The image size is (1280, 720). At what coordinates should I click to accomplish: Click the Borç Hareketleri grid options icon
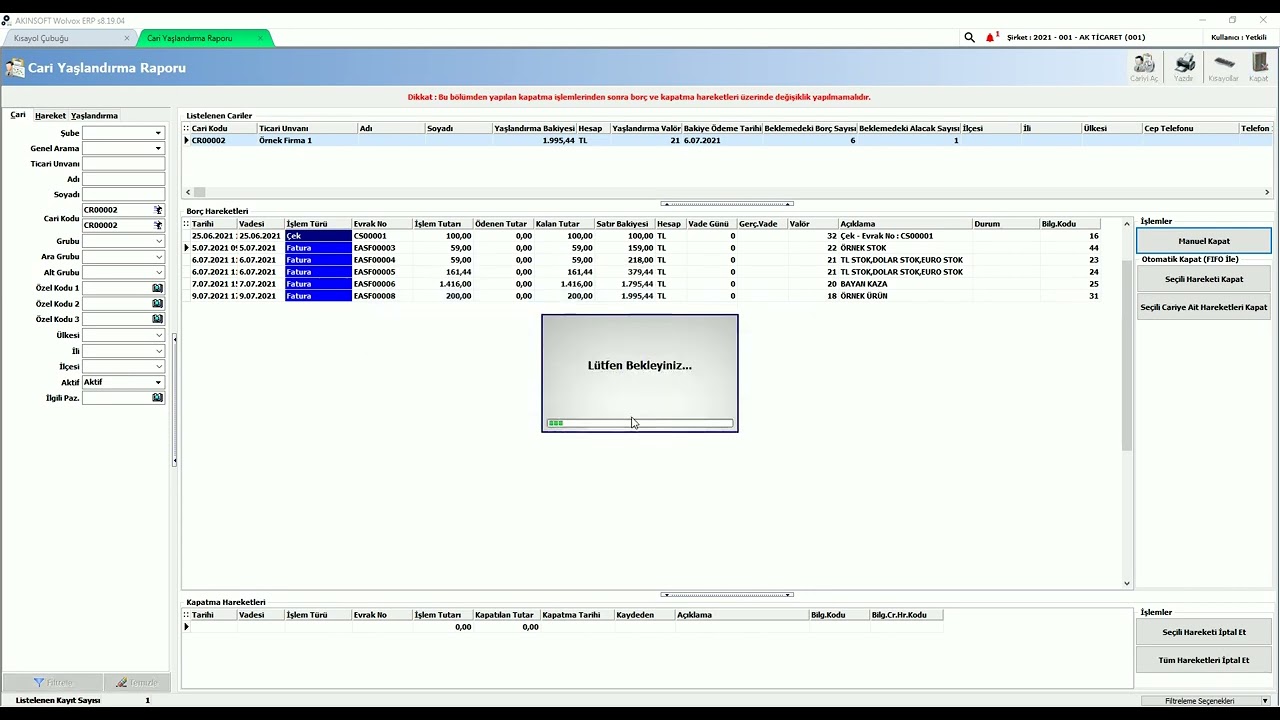tap(186, 224)
